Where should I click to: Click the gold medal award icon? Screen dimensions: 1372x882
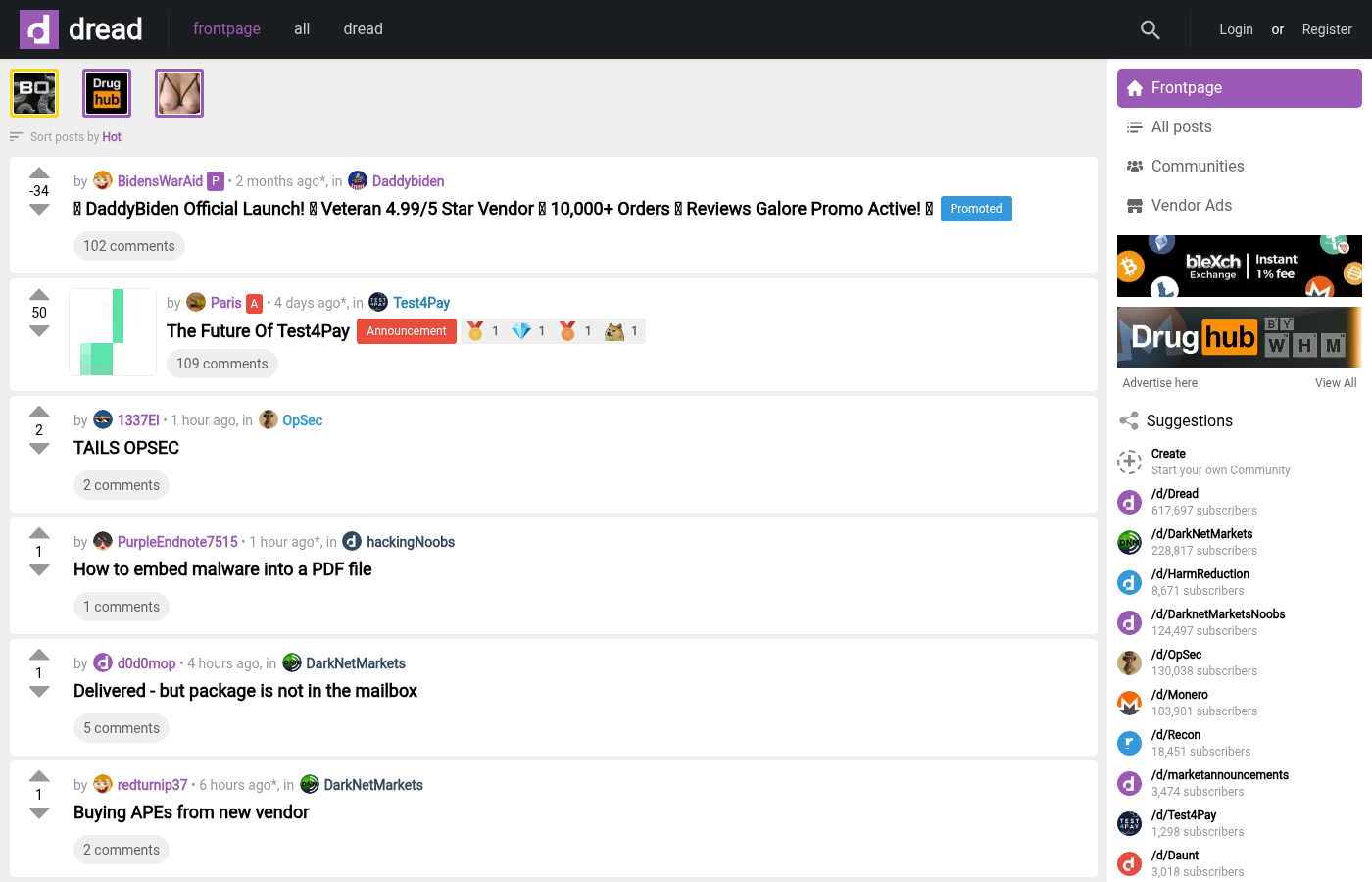(x=475, y=331)
